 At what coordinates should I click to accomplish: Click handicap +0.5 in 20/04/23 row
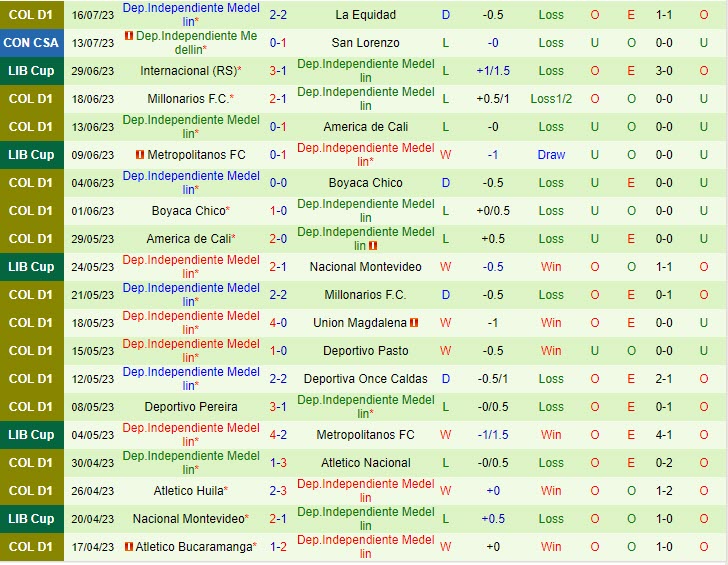click(493, 519)
